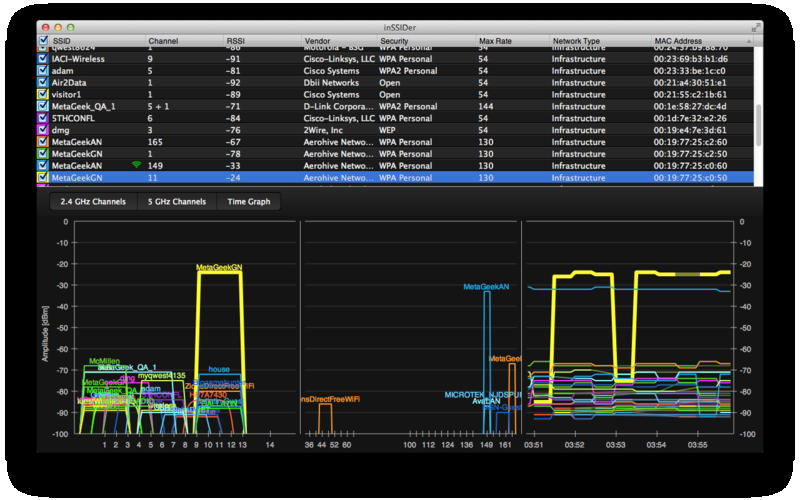Toggle the select-all checkbox in table header
800x500 pixels.
pos(43,40)
